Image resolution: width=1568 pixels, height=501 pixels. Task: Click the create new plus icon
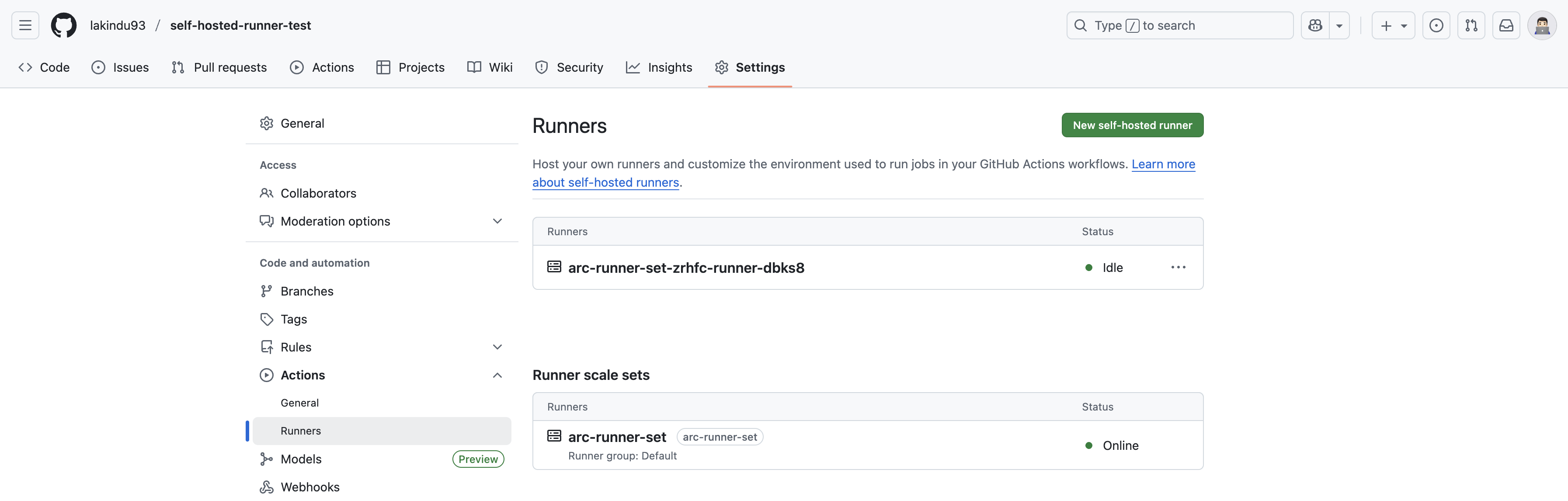click(1386, 25)
